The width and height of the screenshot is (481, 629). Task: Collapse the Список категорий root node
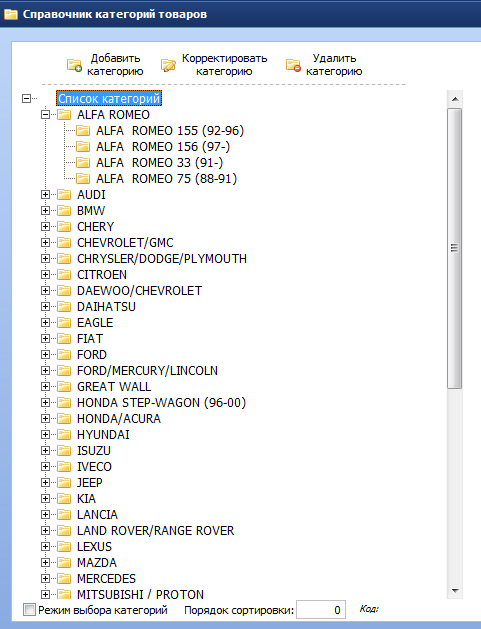[x=26, y=98]
